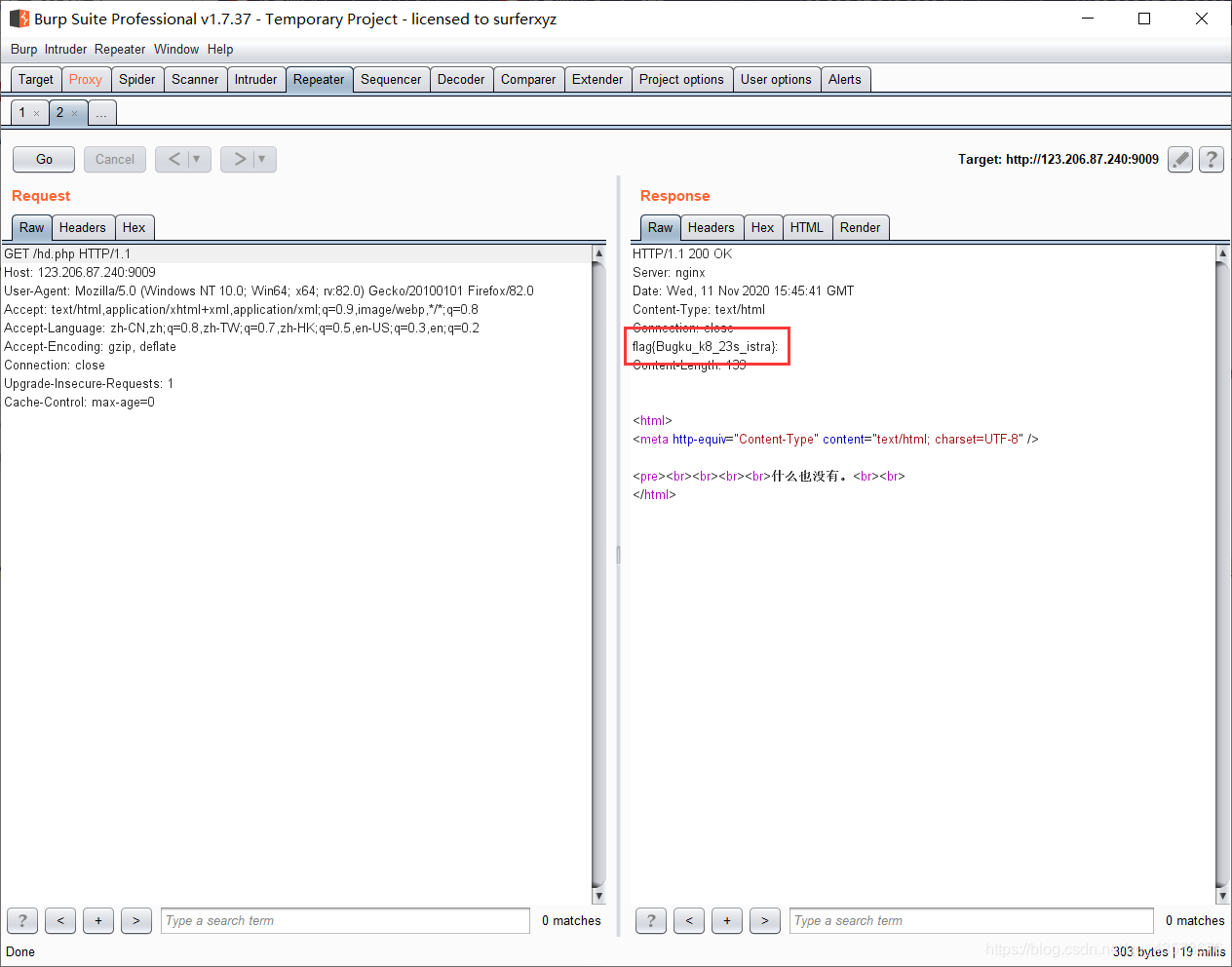Show response Headers view
The height and width of the screenshot is (967, 1232).
pyautogui.click(x=712, y=228)
